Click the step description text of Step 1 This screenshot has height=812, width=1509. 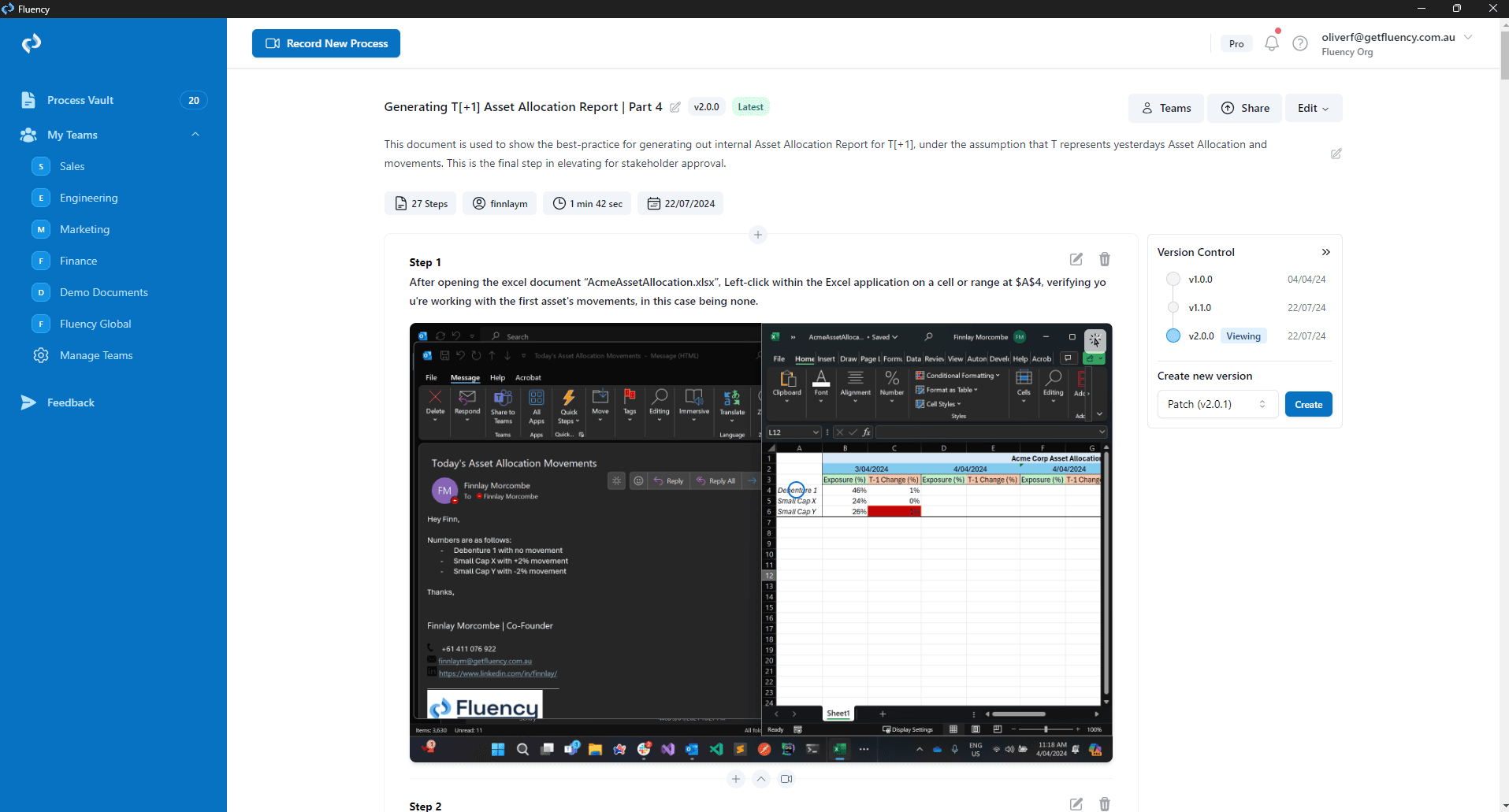coord(757,291)
